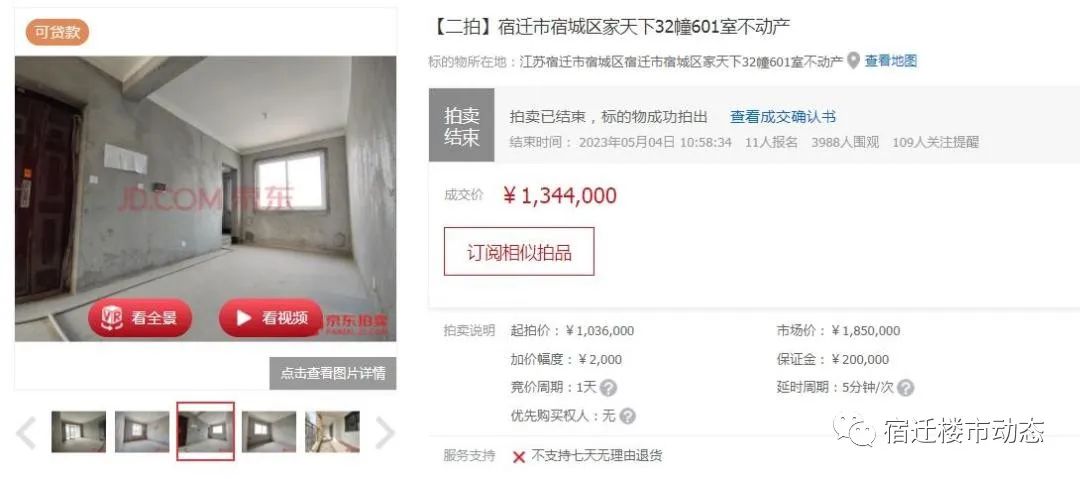Open the VR 看全景 panorama view
Screen dimensions: 1080x479
click(140, 318)
